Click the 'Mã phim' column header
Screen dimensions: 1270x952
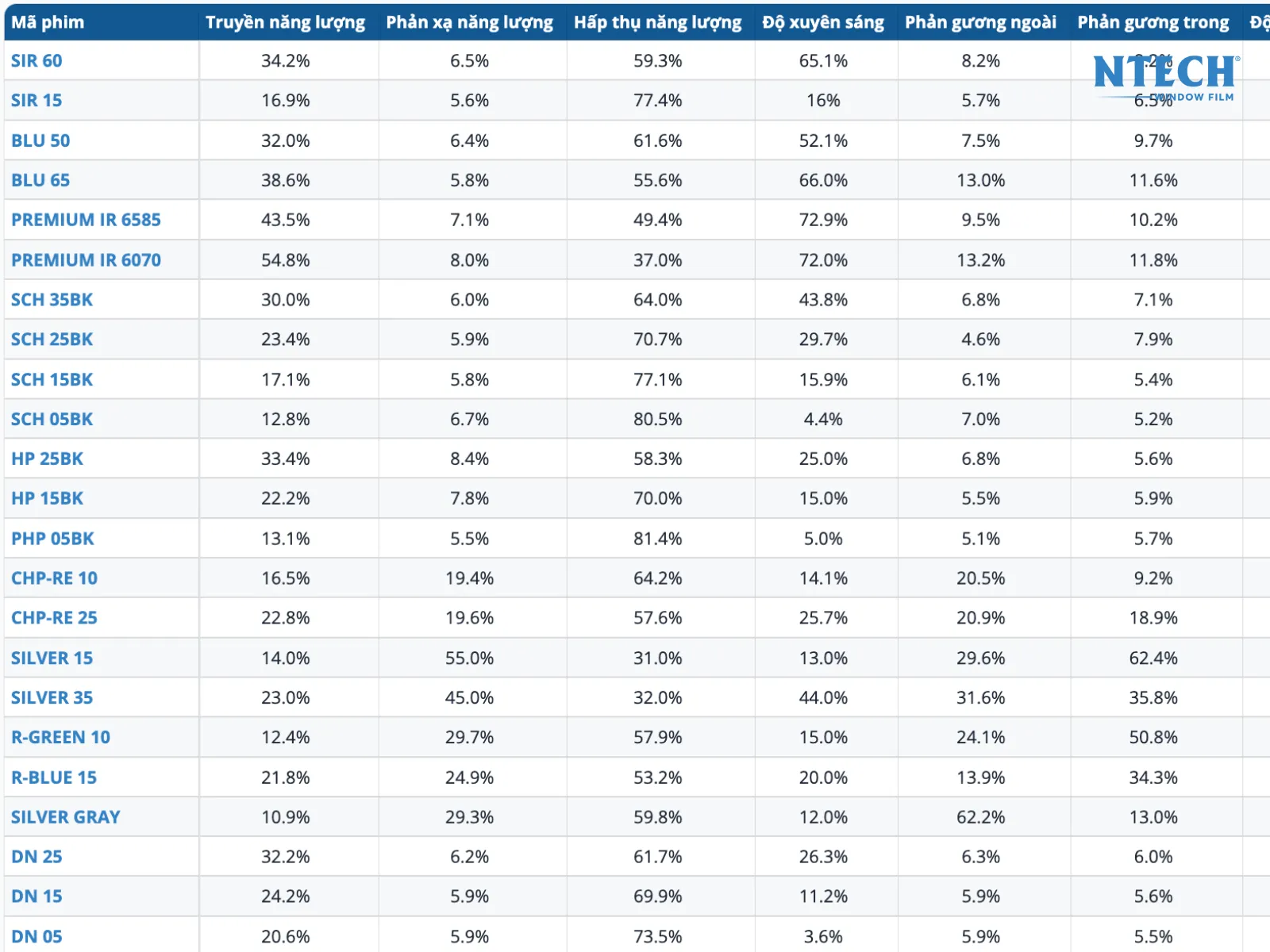tap(48, 22)
